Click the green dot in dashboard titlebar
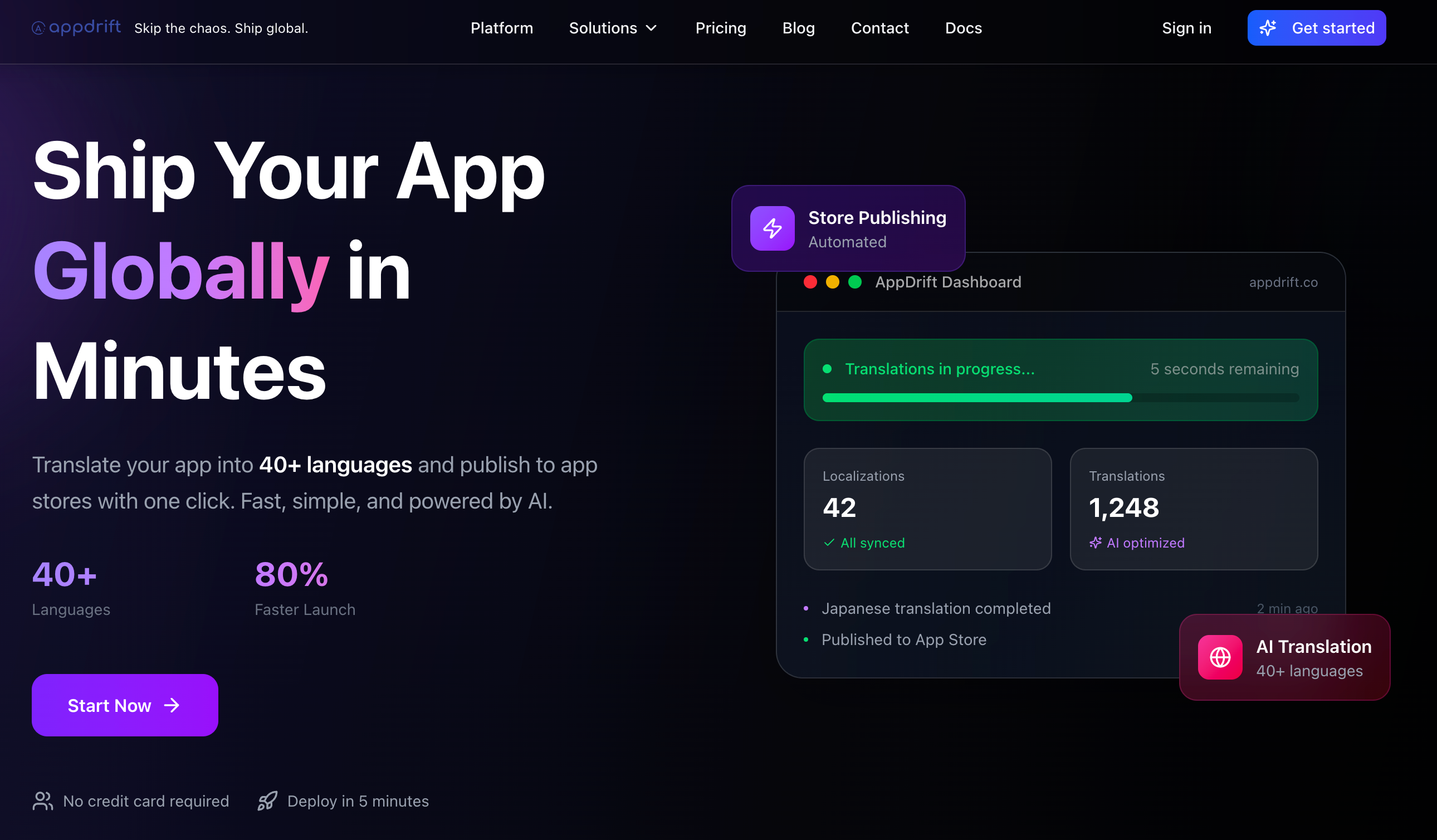The width and height of the screenshot is (1437, 840). (855, 282)
